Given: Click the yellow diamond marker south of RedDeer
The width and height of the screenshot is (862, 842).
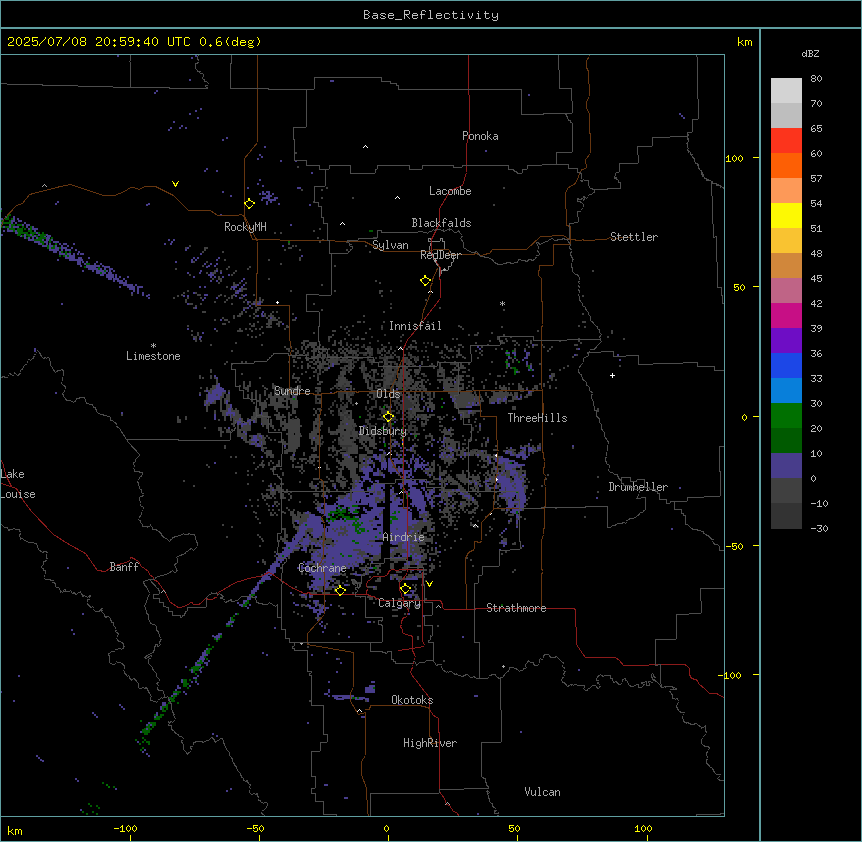Looking at the screenshot, I should click(426, 281).
